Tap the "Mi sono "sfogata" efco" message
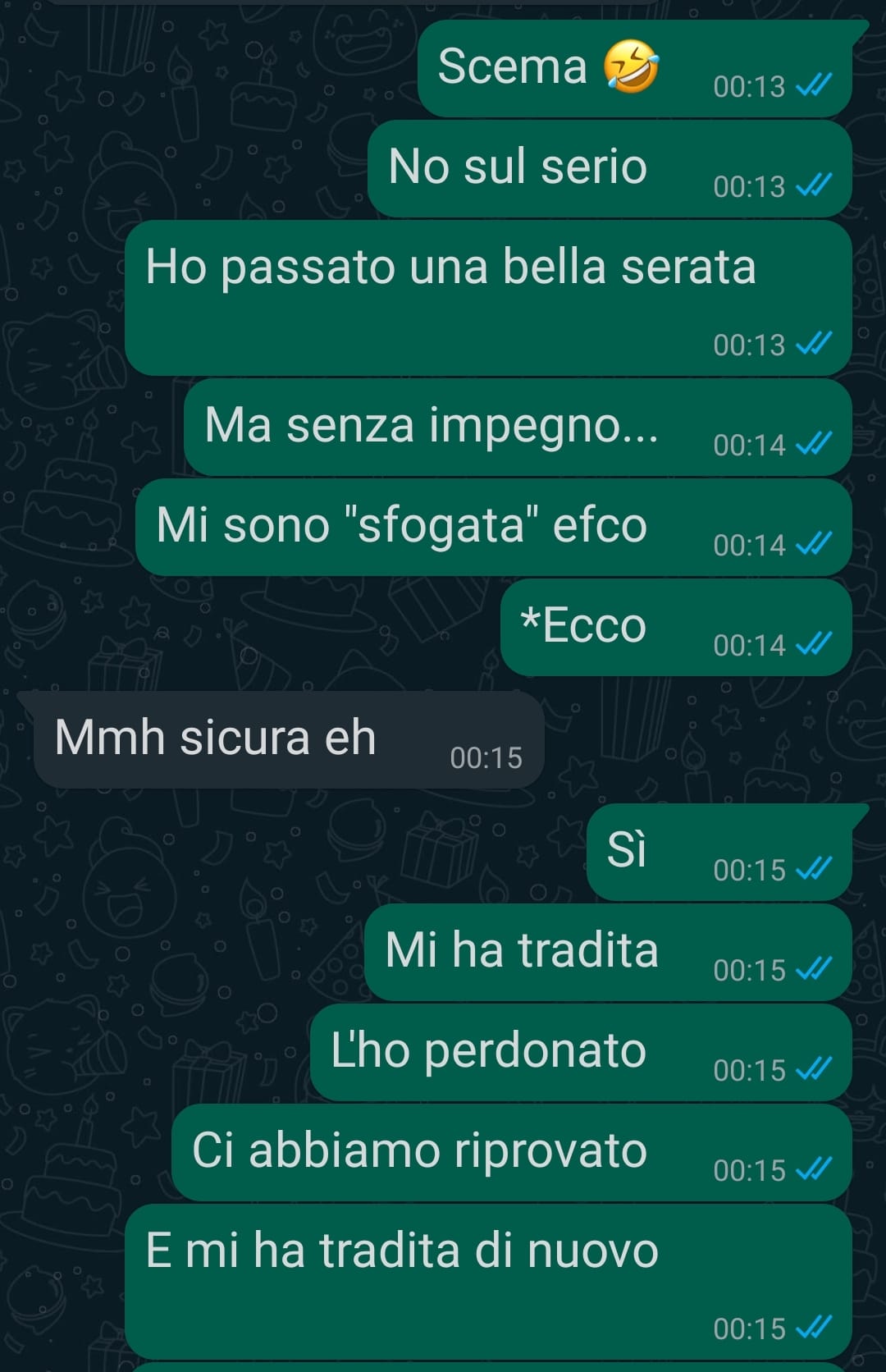This screenshot has width=886, height=1372. point(493,527)
